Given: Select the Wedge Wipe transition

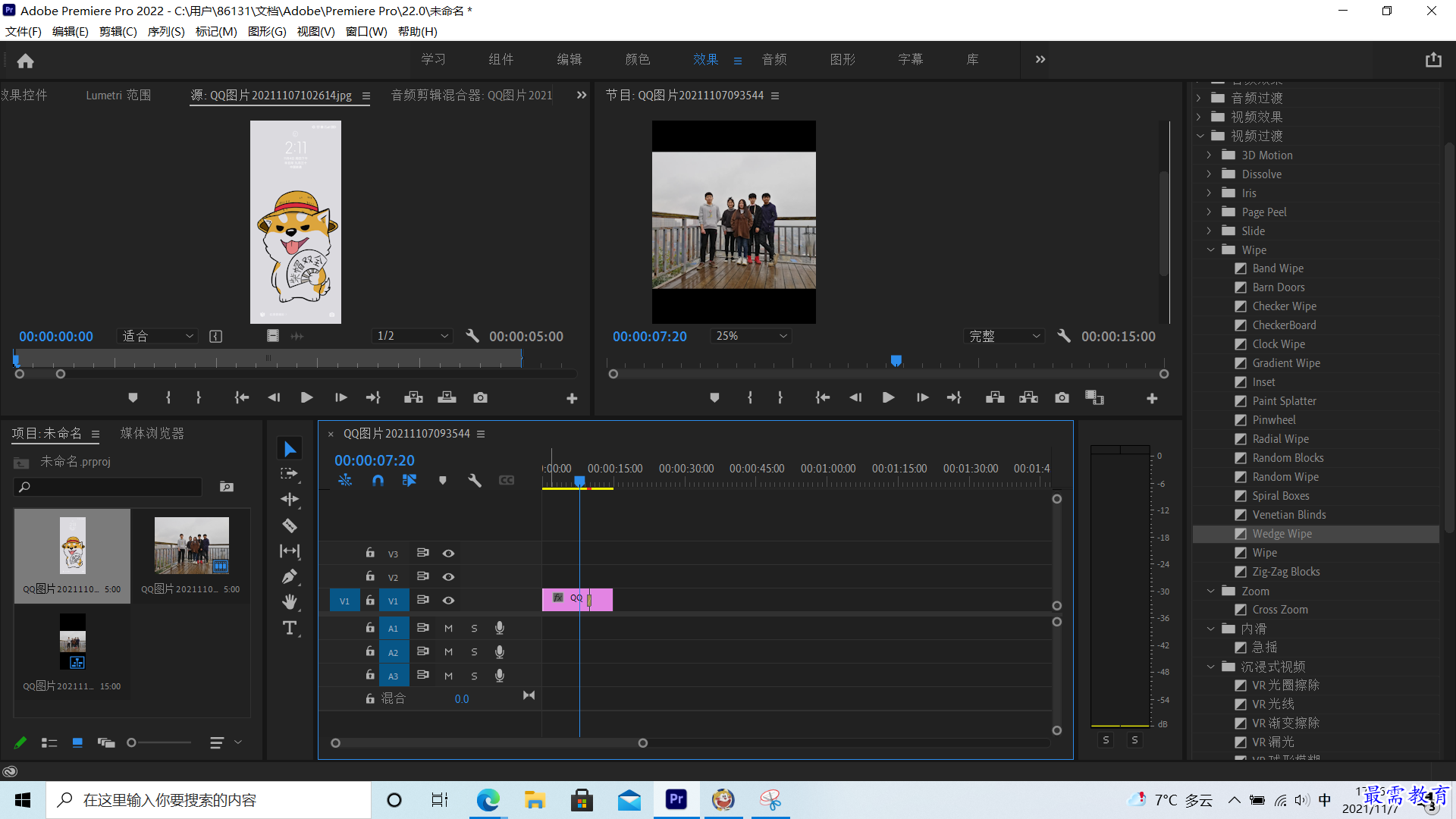Looking at the screenshot, I should (1282, 534).
